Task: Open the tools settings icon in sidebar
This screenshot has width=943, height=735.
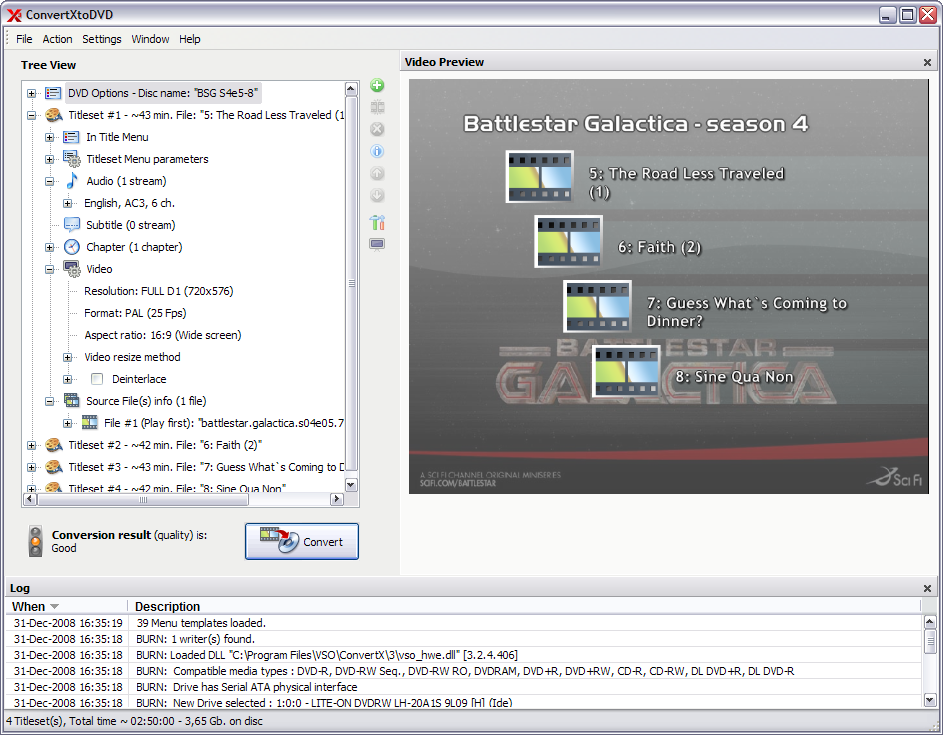Action: tap(377, 223)
